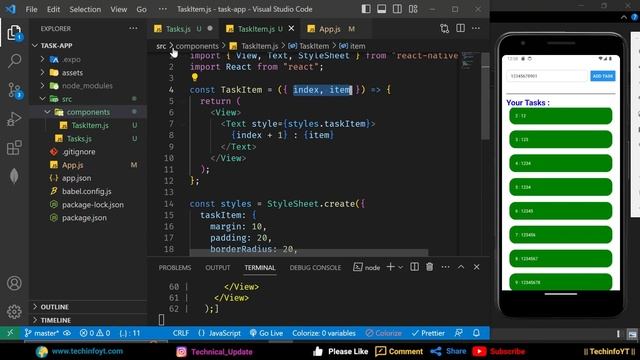The width and height of the screenshot is (640, 360).
Task: Click the notifications bell in status bar
Action: [476, 333]
